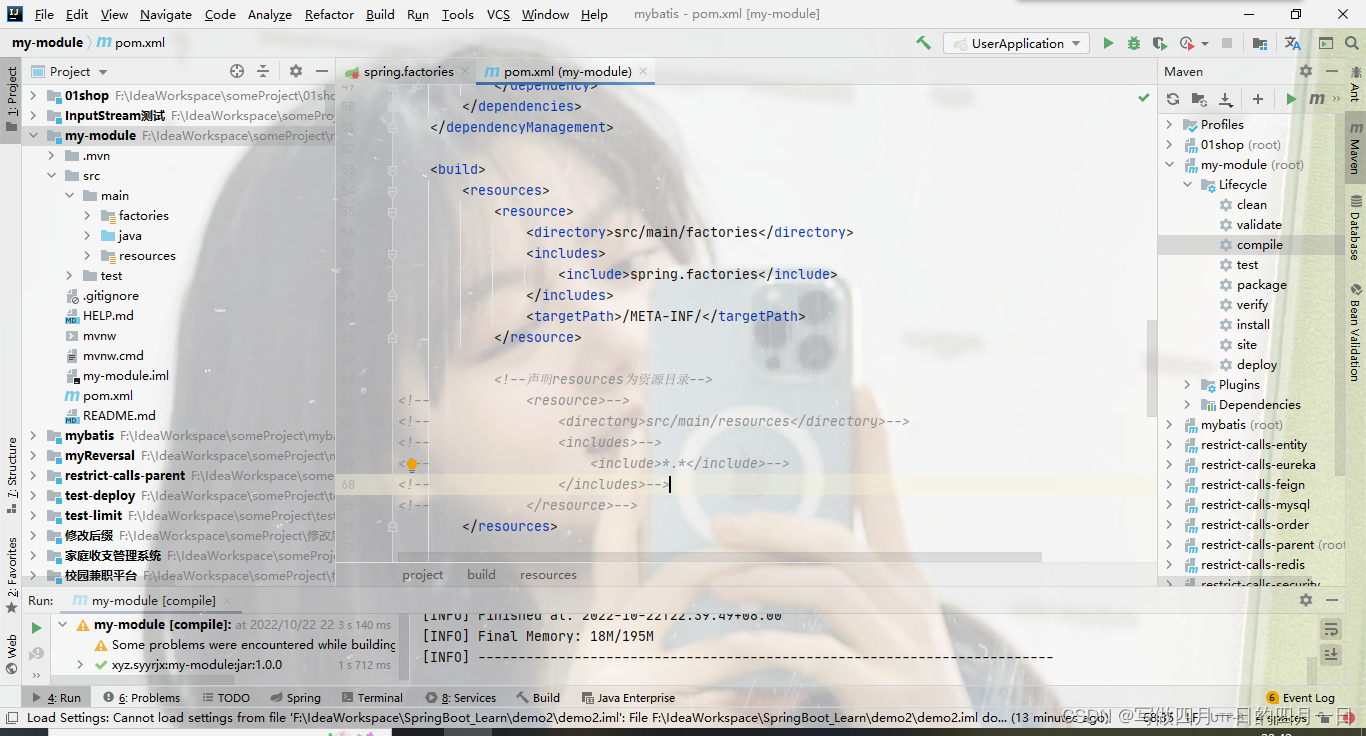Open the Navigate menu

tap(166, 14)
